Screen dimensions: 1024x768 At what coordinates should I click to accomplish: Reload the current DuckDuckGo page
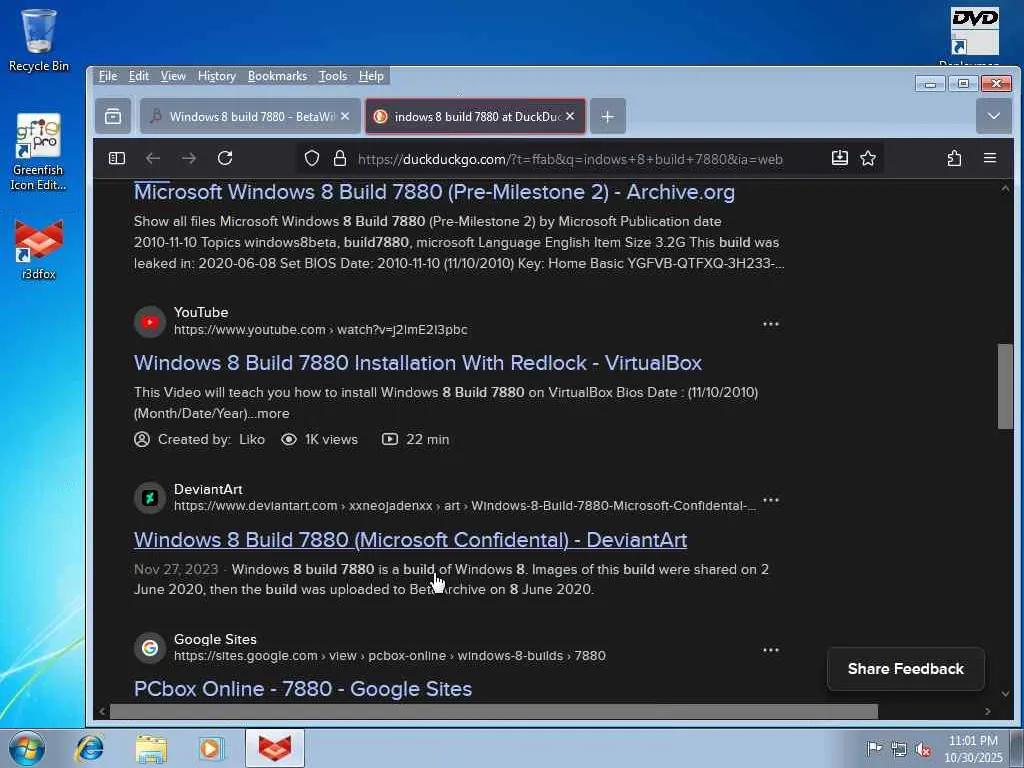(225, 158)
